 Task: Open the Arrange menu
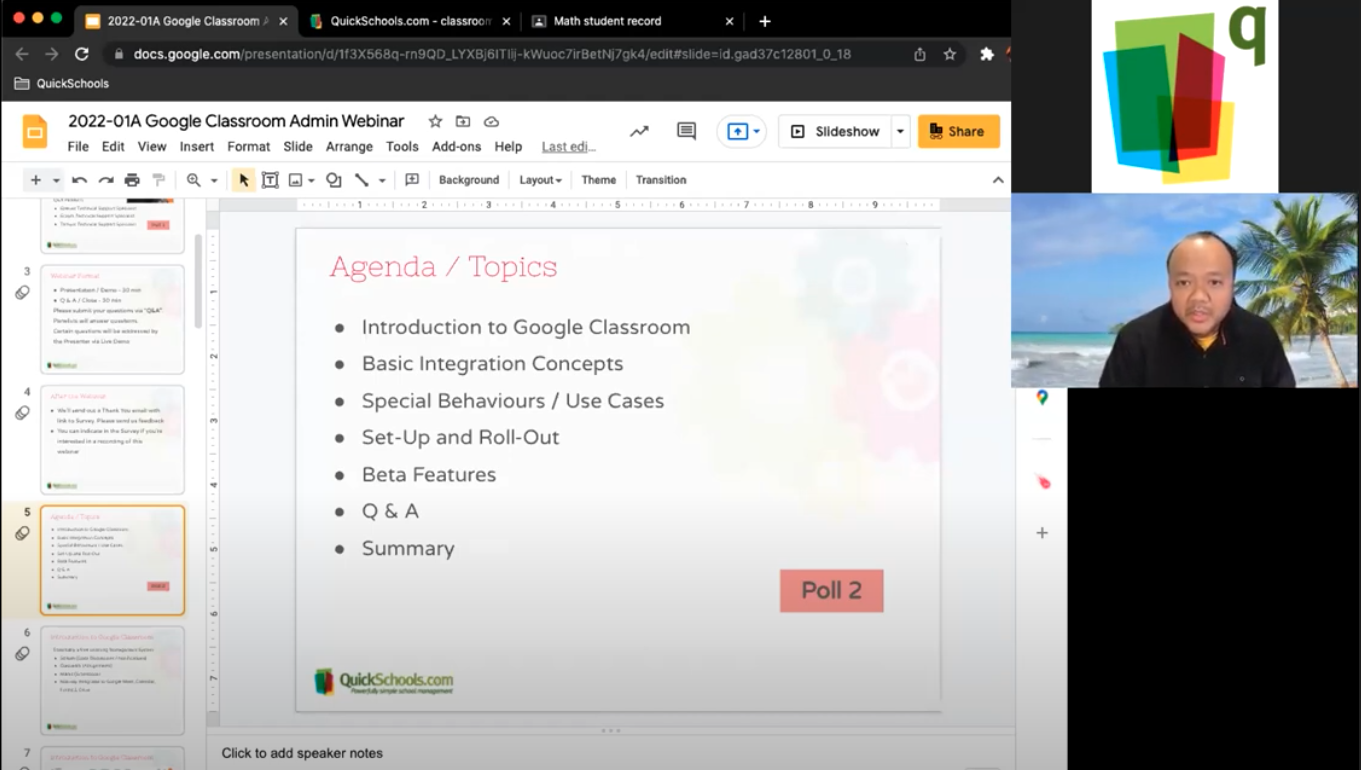[349, 146]
